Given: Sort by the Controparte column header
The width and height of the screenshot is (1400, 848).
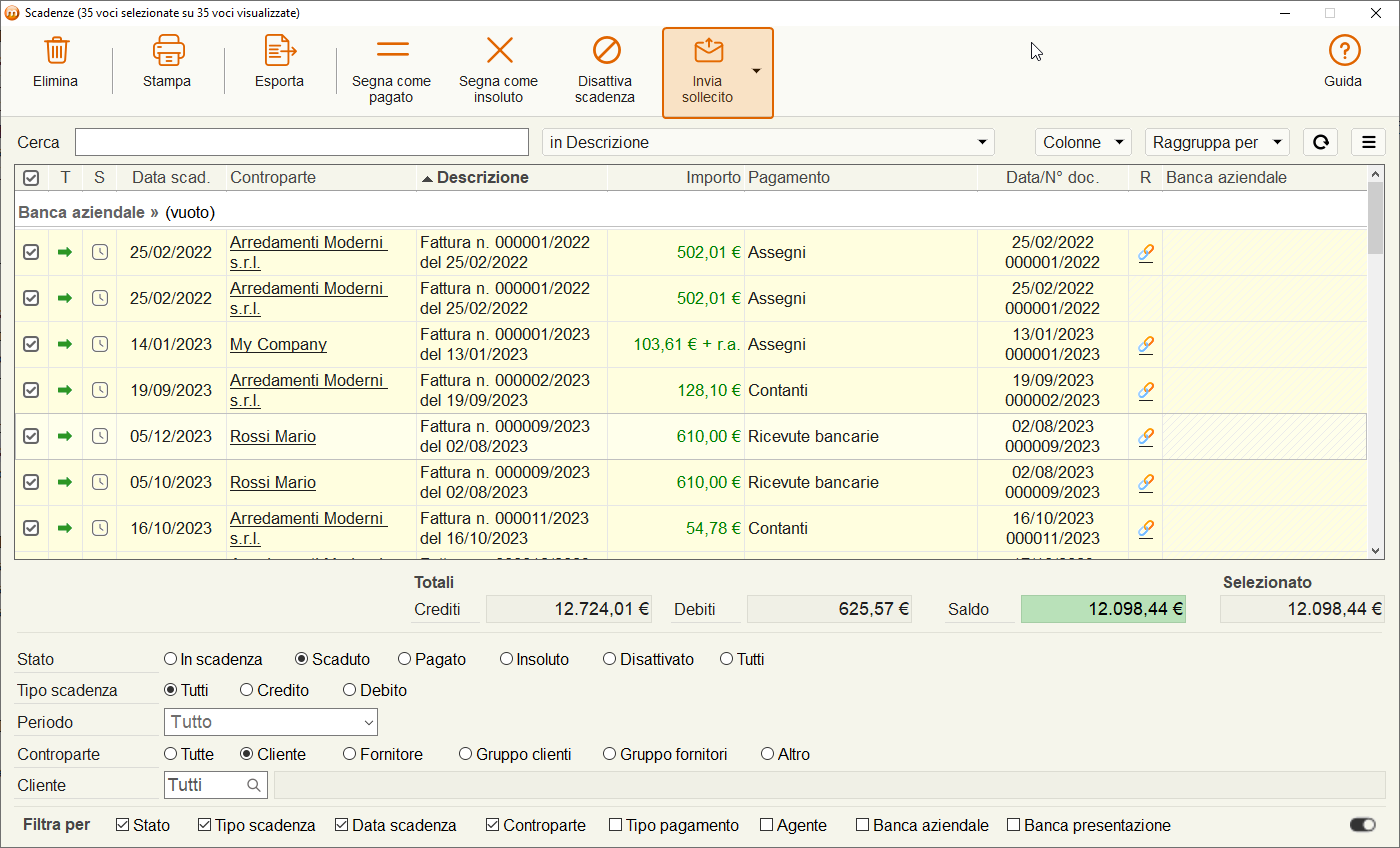Looking at the screenshot, I should pos(321,177).
